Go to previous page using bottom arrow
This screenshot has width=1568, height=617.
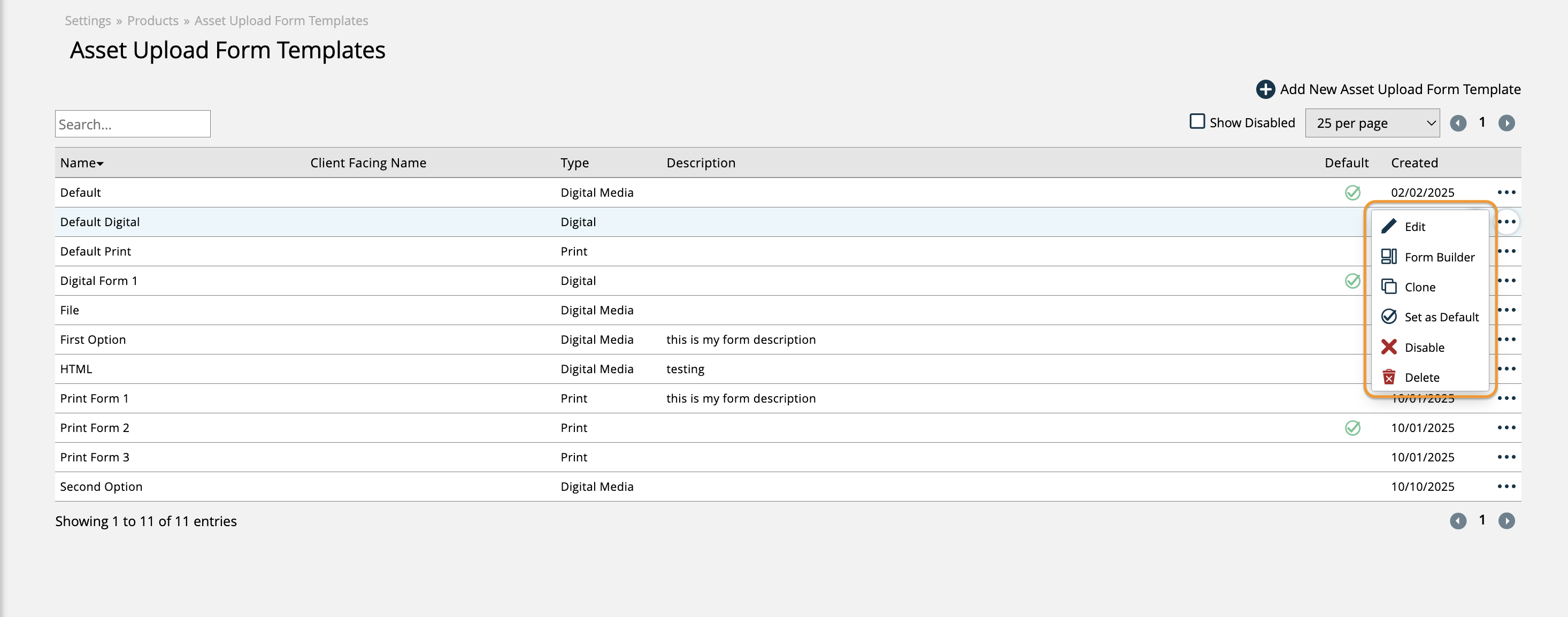pos(1457,521)
